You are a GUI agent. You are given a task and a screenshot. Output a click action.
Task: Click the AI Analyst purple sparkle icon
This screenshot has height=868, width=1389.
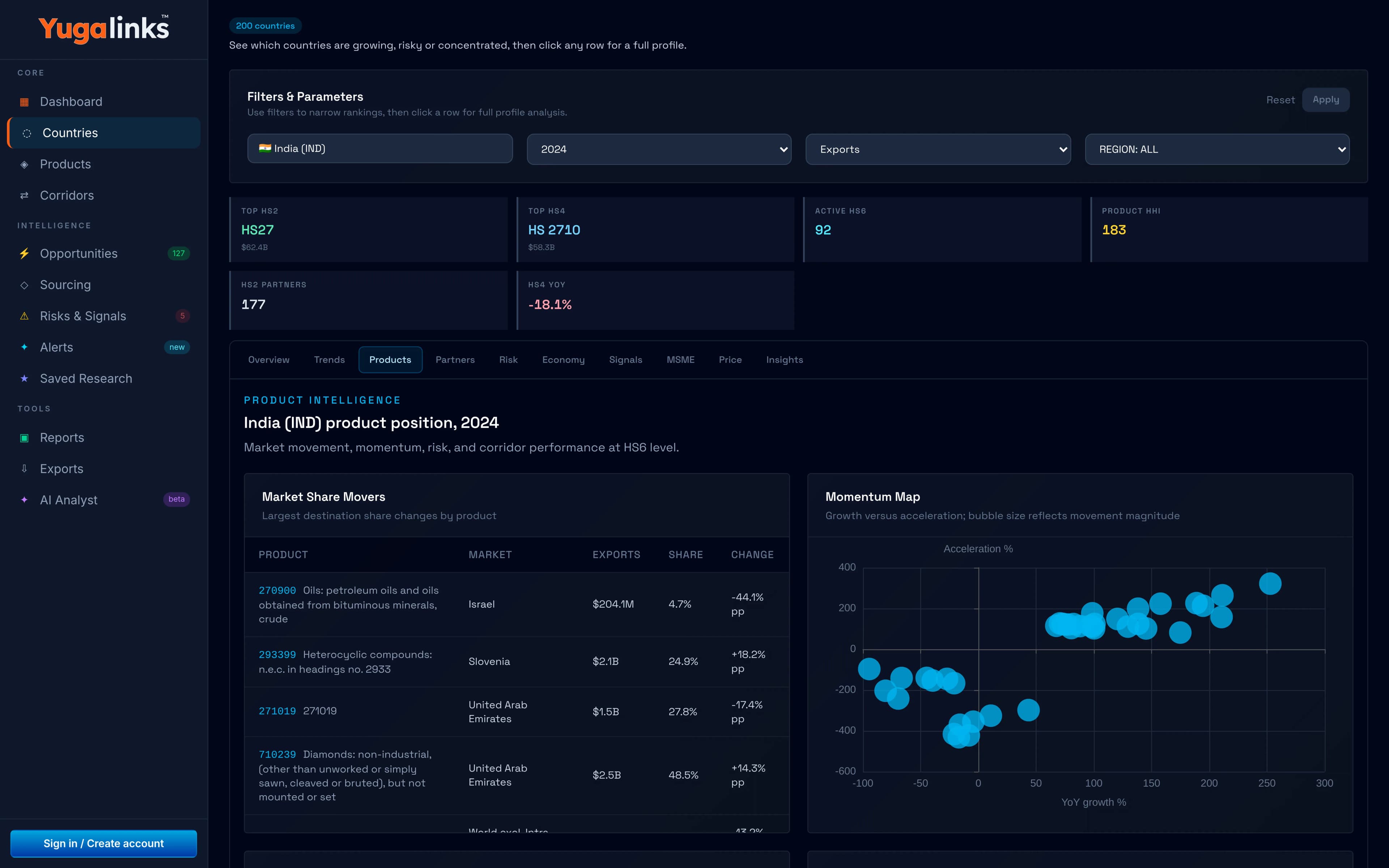point(24,500)
